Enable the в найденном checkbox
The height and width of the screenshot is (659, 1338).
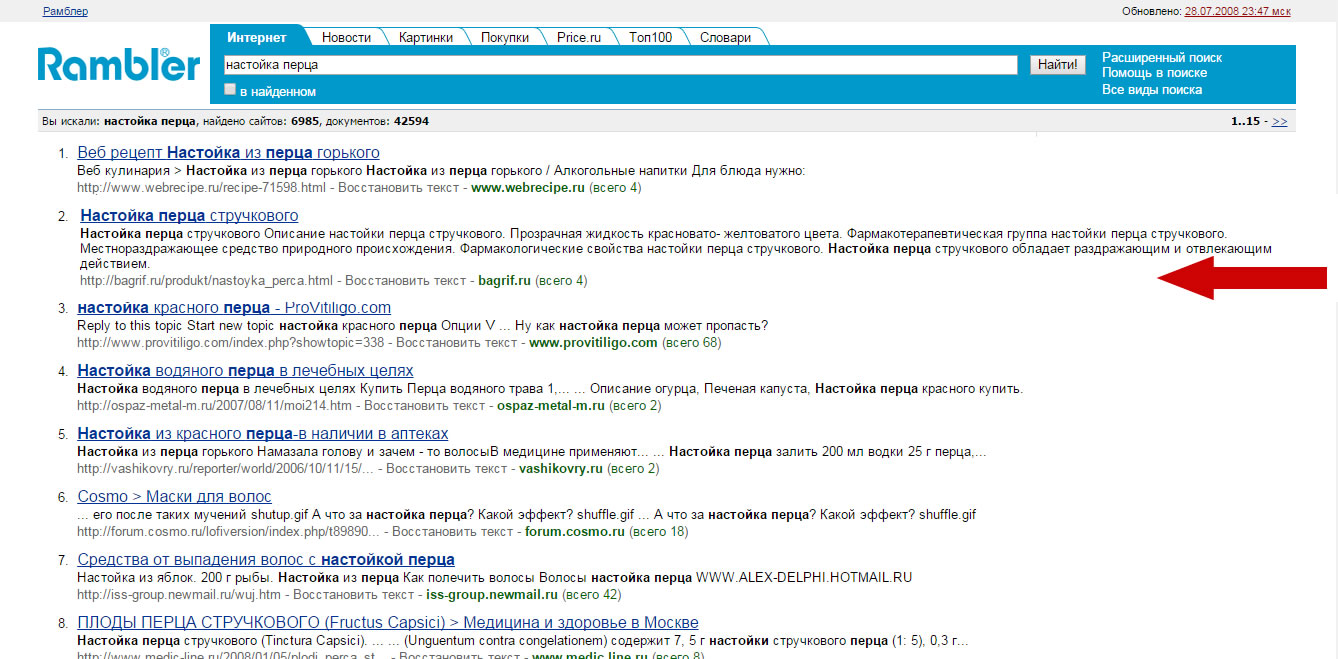(230, 89)
